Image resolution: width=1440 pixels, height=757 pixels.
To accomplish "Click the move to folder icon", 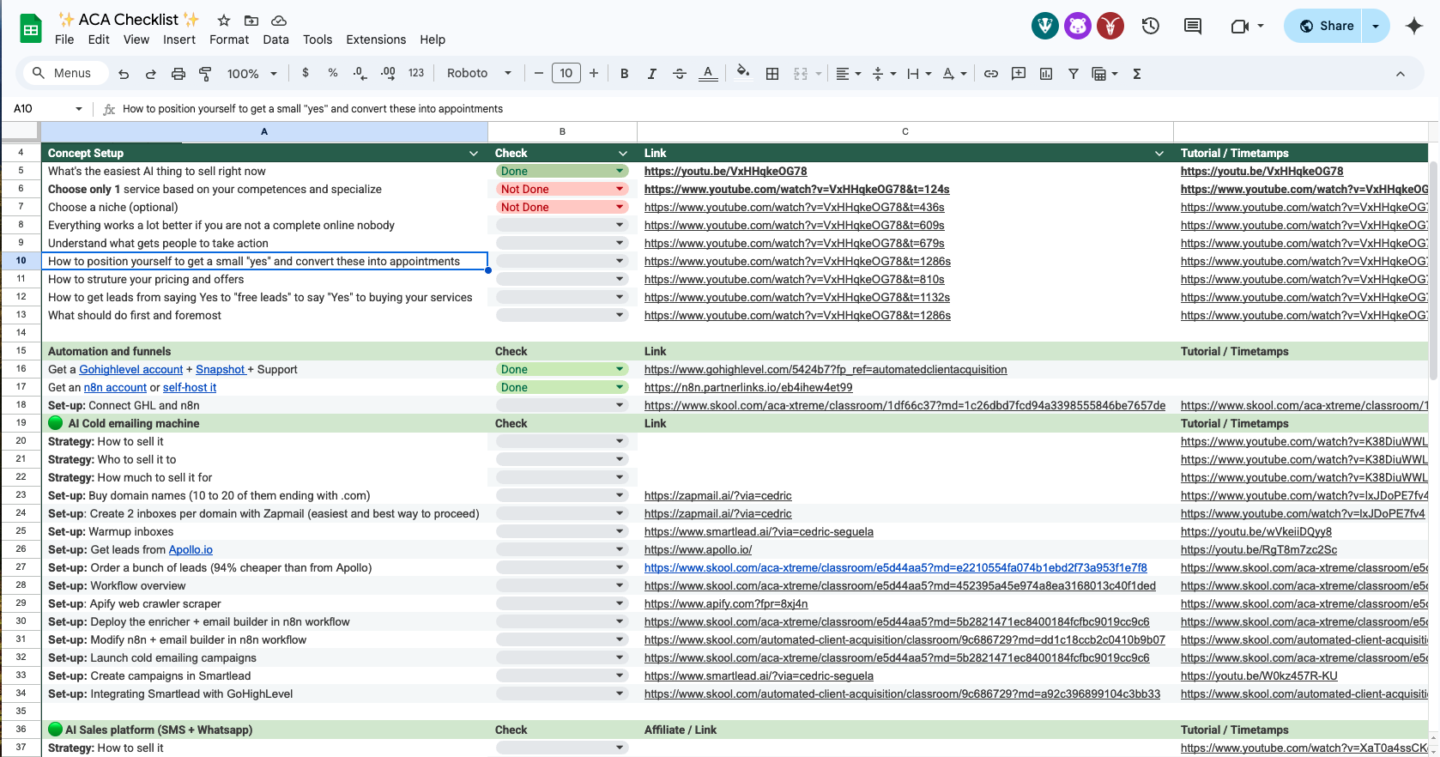I will click(251, 20).
